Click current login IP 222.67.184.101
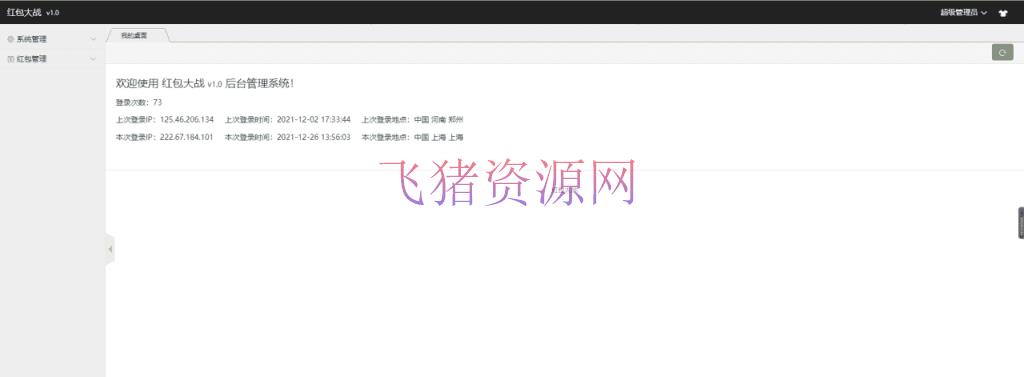 [187, 137]
